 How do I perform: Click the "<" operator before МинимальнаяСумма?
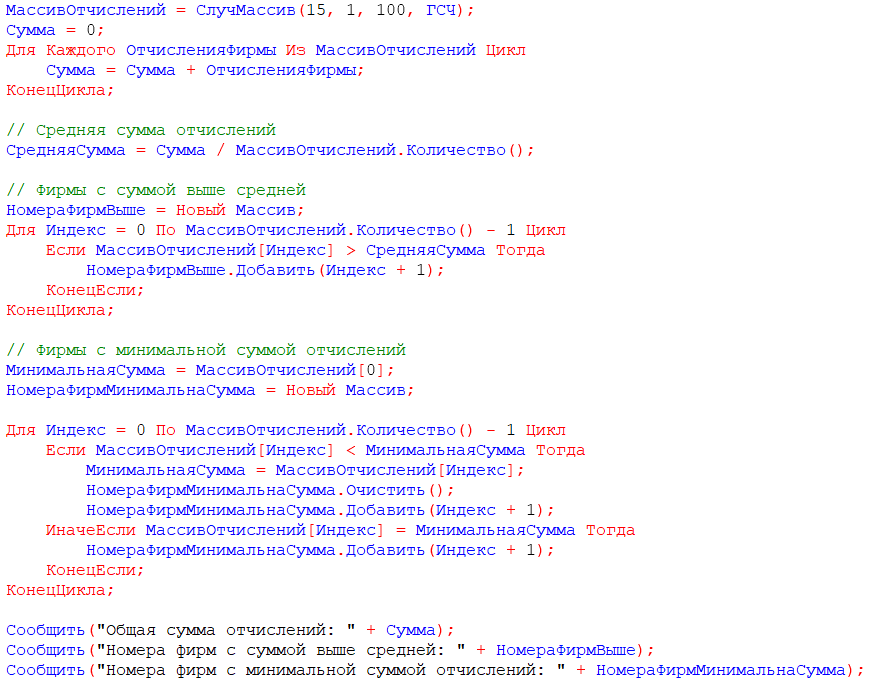pos(351,451)
